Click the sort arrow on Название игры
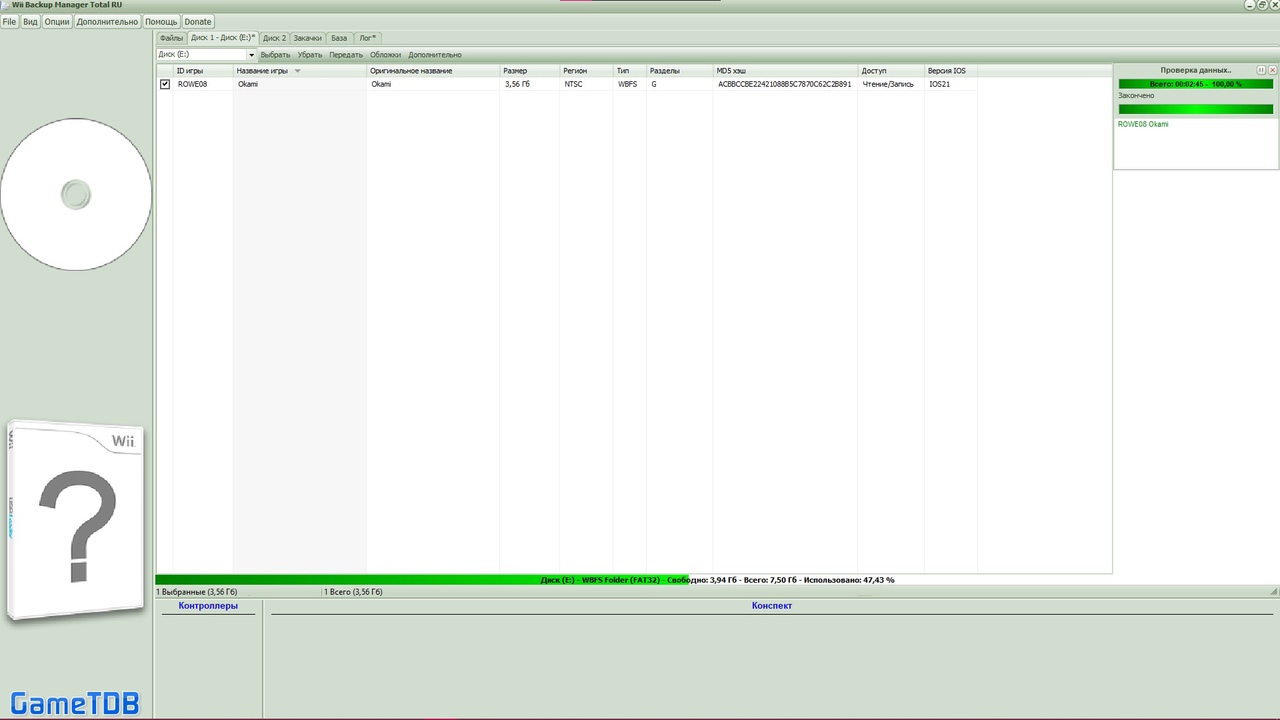 pos(297,71)
